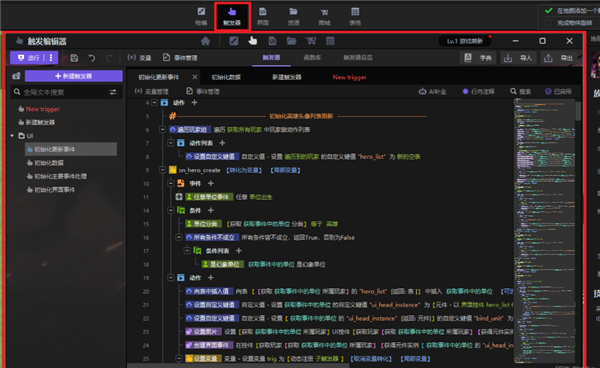
Task: Switch to the 函数库 sub-tab
Action: [x=312, y=57]
